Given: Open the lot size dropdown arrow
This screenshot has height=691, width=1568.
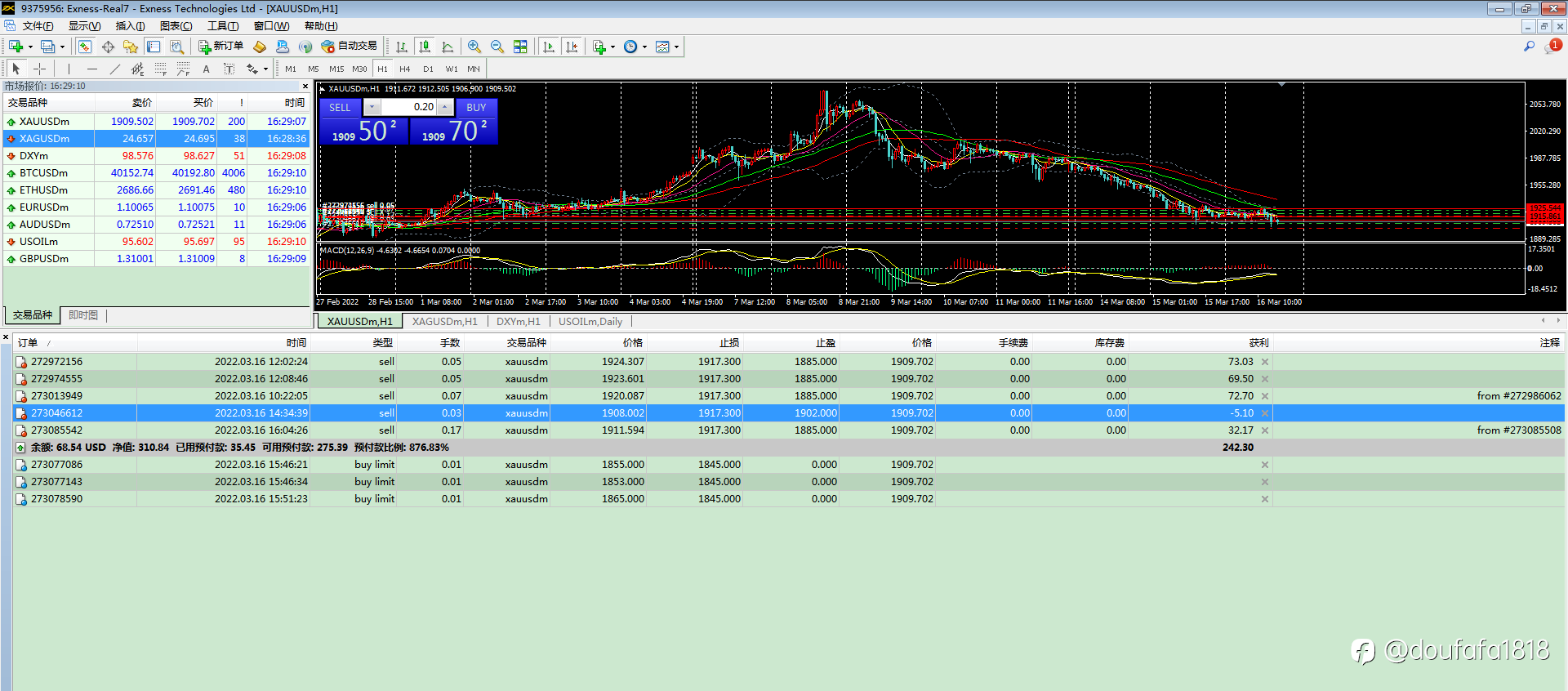Looking at the screenshot, I should pos(372,107).
